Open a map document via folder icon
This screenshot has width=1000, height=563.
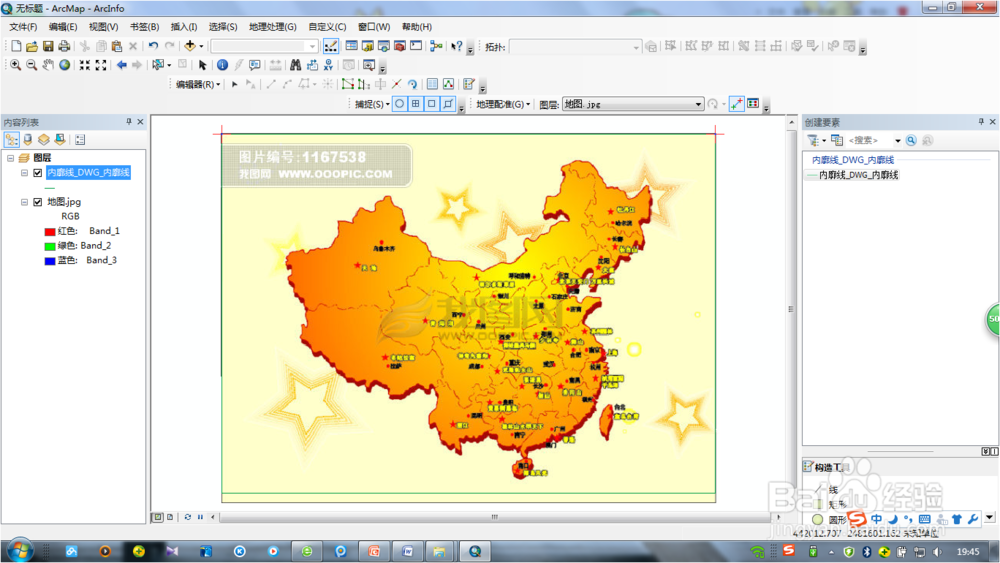tap(31, 46)
